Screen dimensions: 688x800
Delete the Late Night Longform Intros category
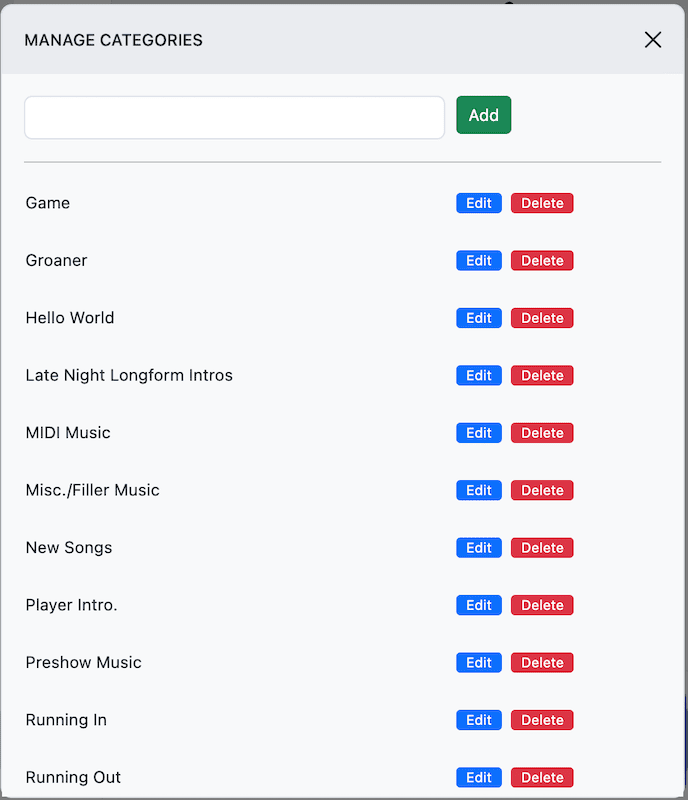point(542,375)
